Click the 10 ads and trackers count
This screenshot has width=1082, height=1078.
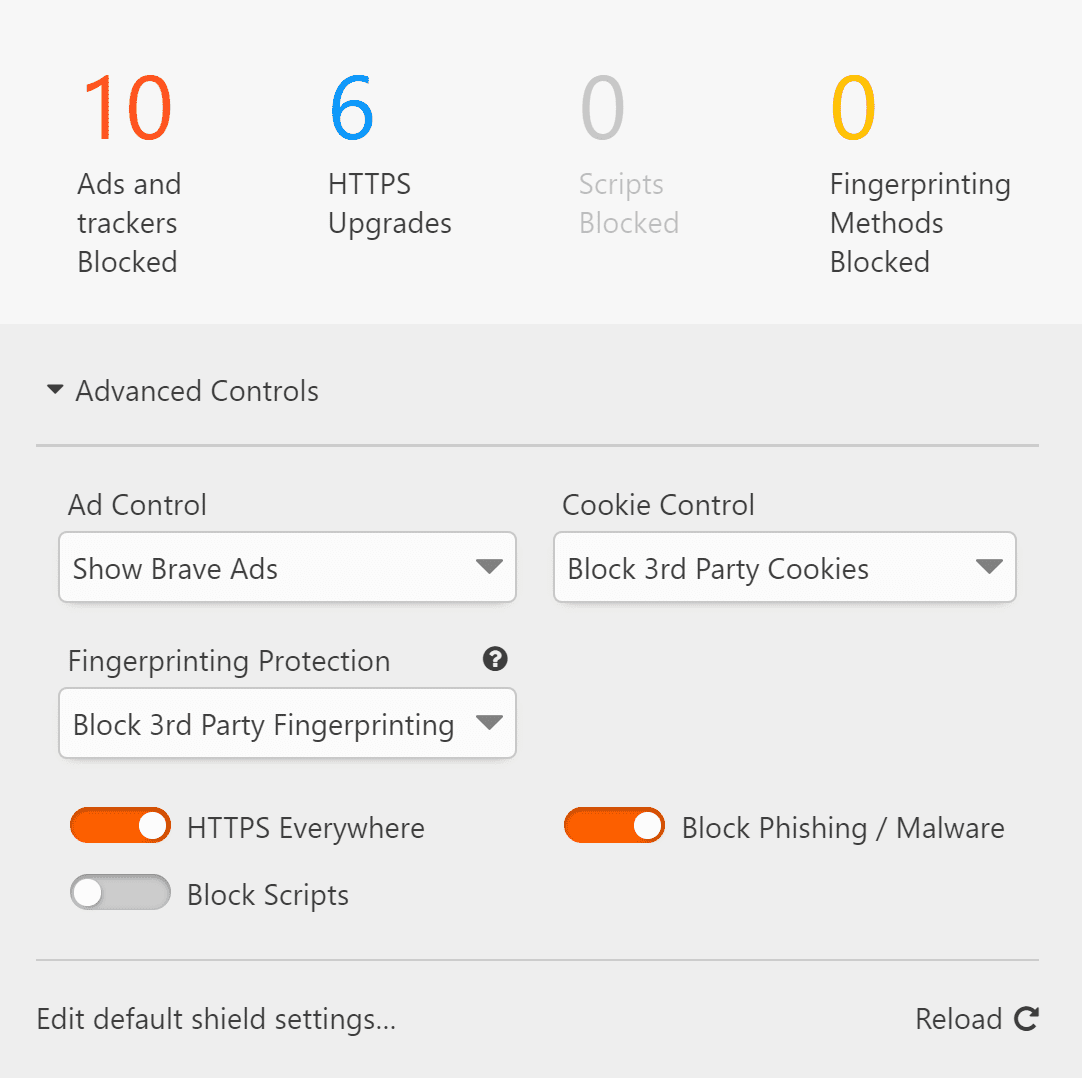click(x=127, y=108)
